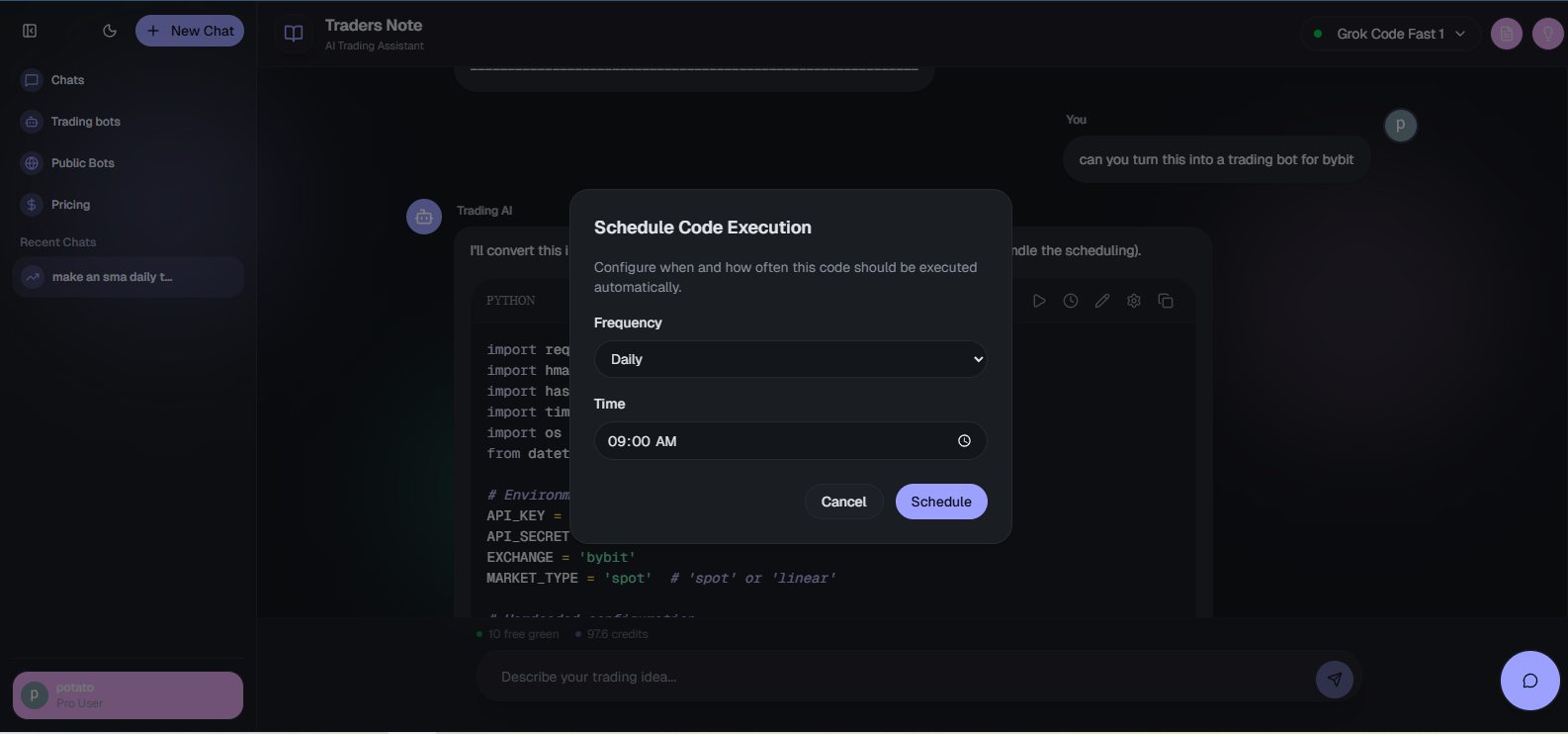Click the Trading AI robot avatar
The image size is (1568, 734).
click(424, 217)
